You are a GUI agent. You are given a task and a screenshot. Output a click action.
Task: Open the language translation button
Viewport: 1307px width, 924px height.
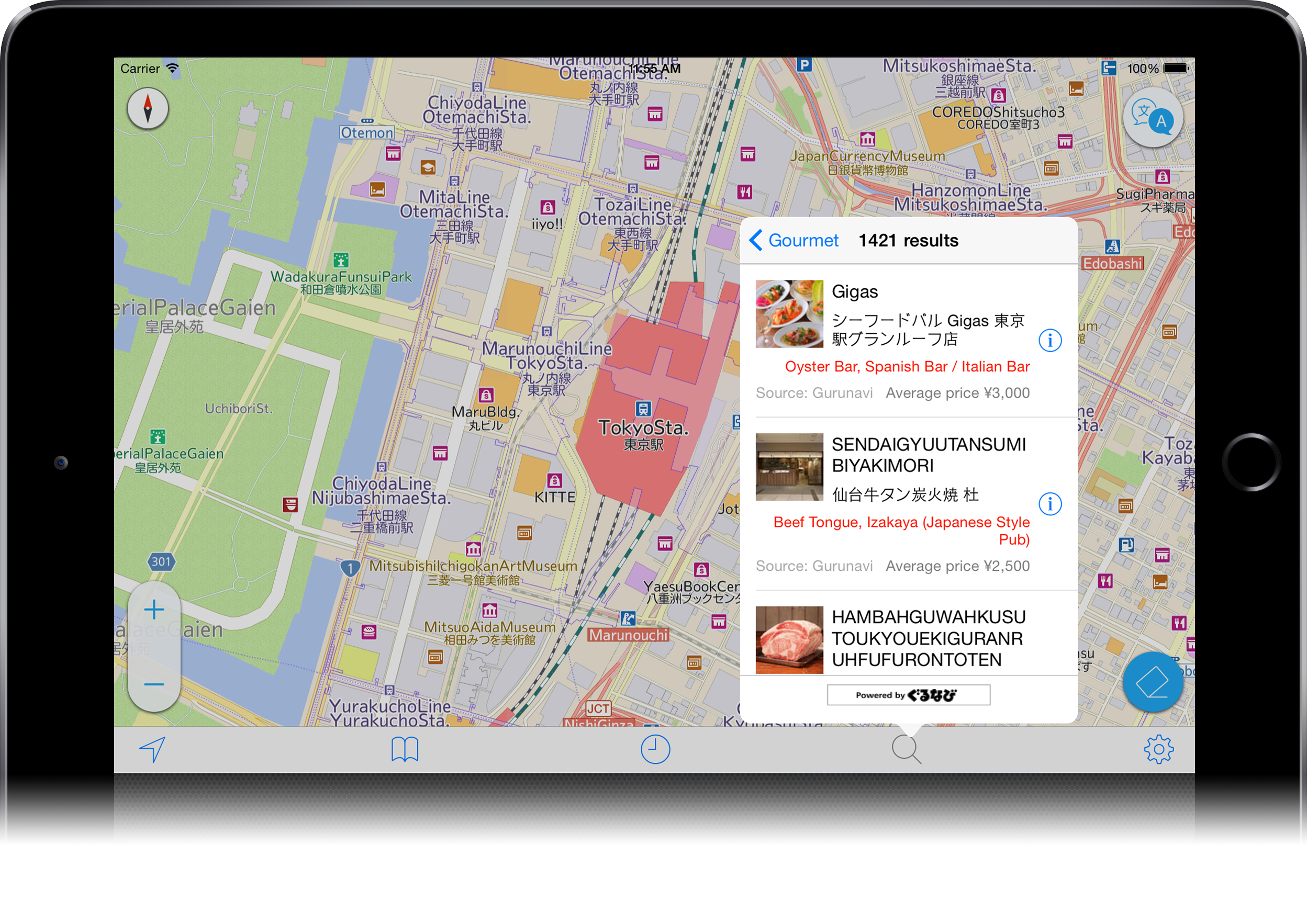click(x=1153, y=118)
